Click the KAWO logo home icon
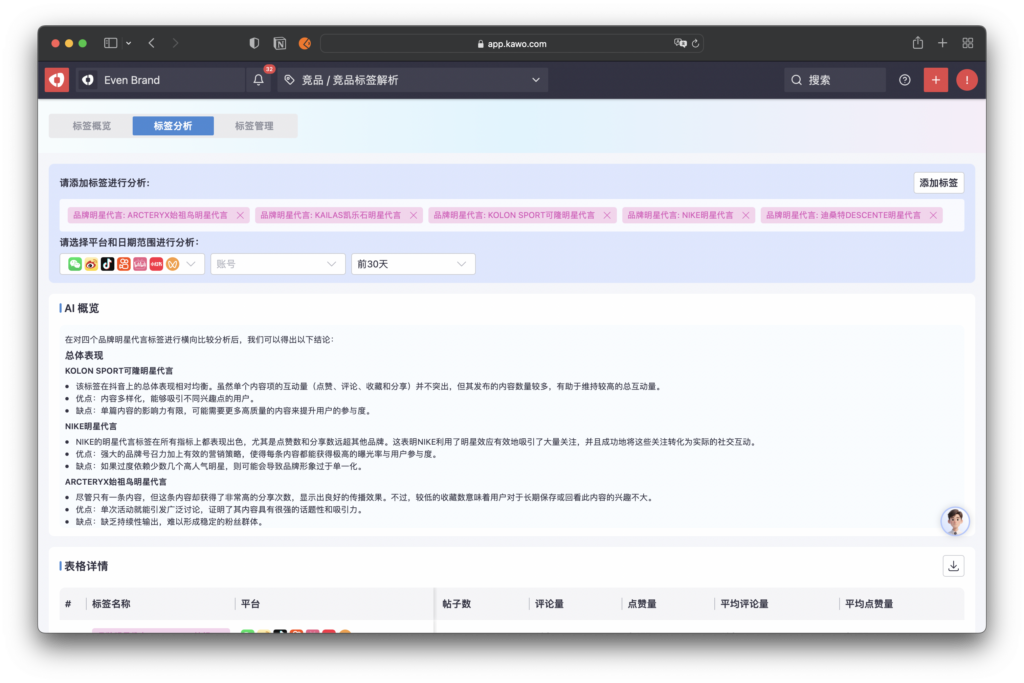The image size is (1024, 683). [57, 80]
